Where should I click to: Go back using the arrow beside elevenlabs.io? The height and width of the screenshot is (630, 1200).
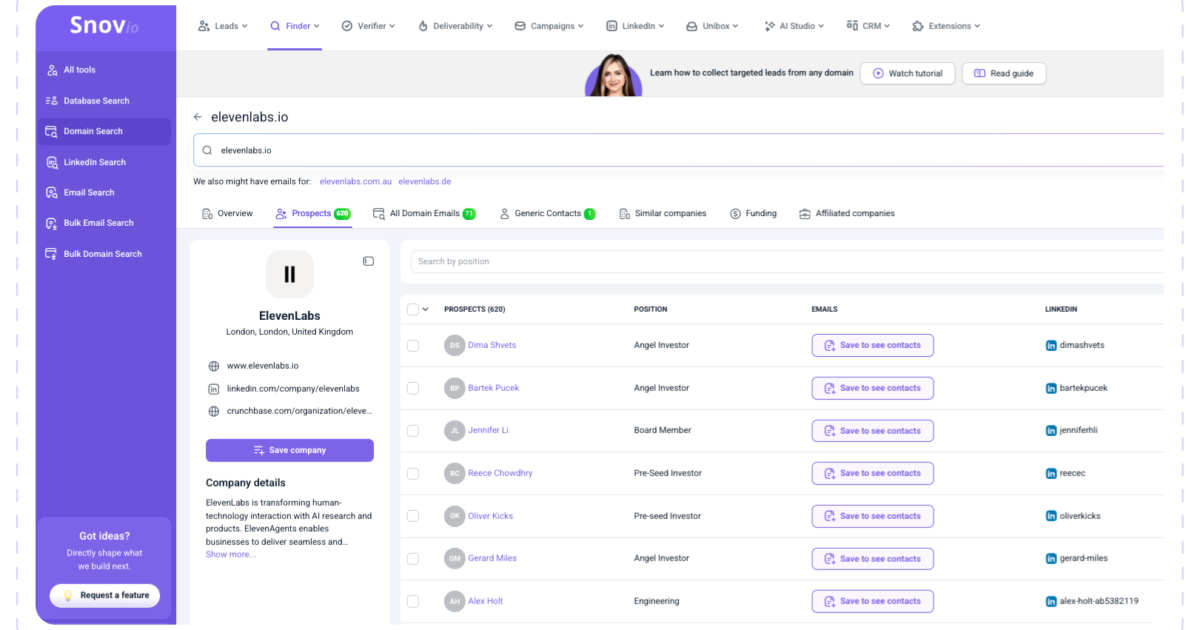coord(198,117)
